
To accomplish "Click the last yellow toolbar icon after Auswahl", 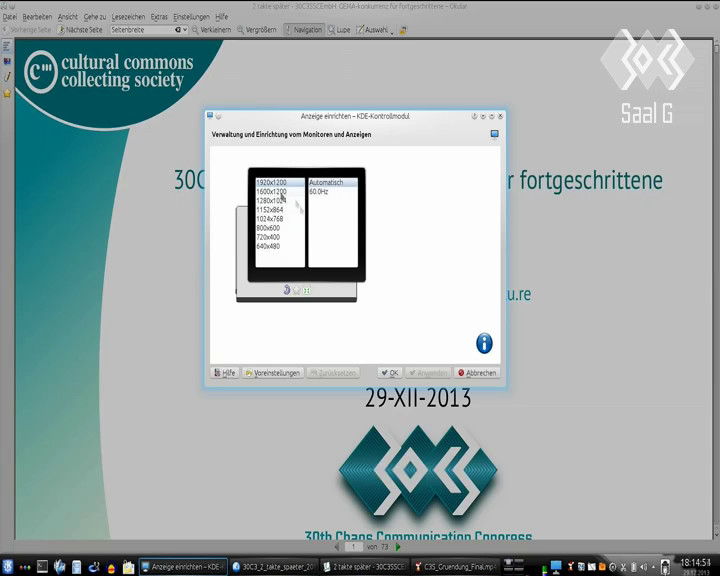I will coord(403,30).
